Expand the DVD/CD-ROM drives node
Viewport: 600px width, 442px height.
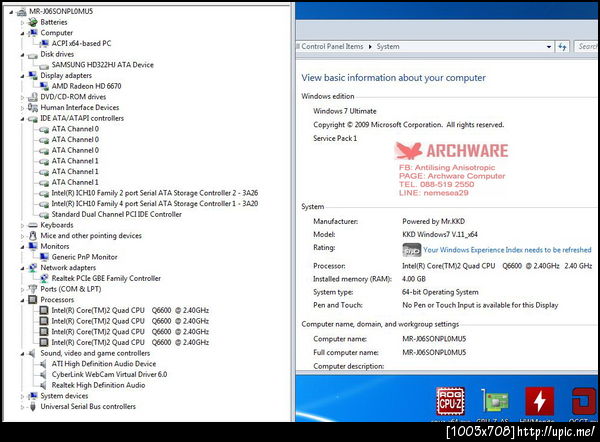pos(22,97)
